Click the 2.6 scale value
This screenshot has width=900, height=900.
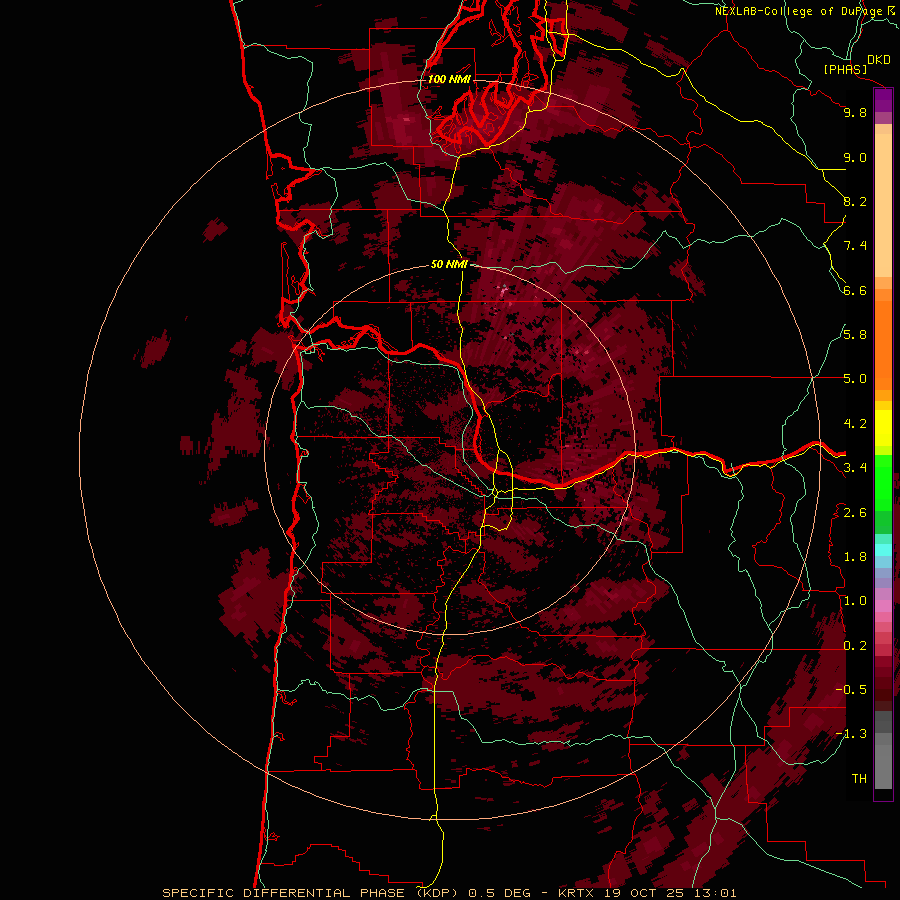[855, 513]
